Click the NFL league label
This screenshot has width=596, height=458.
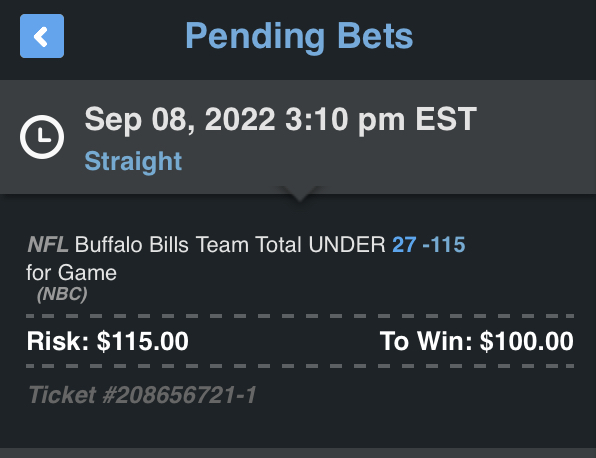(x=48, y=244)
